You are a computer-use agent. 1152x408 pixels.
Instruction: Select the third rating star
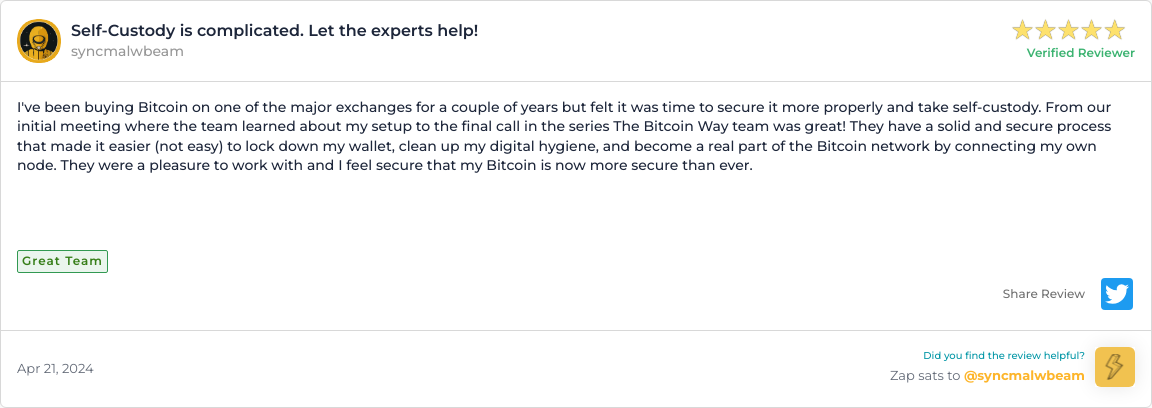1069,30
